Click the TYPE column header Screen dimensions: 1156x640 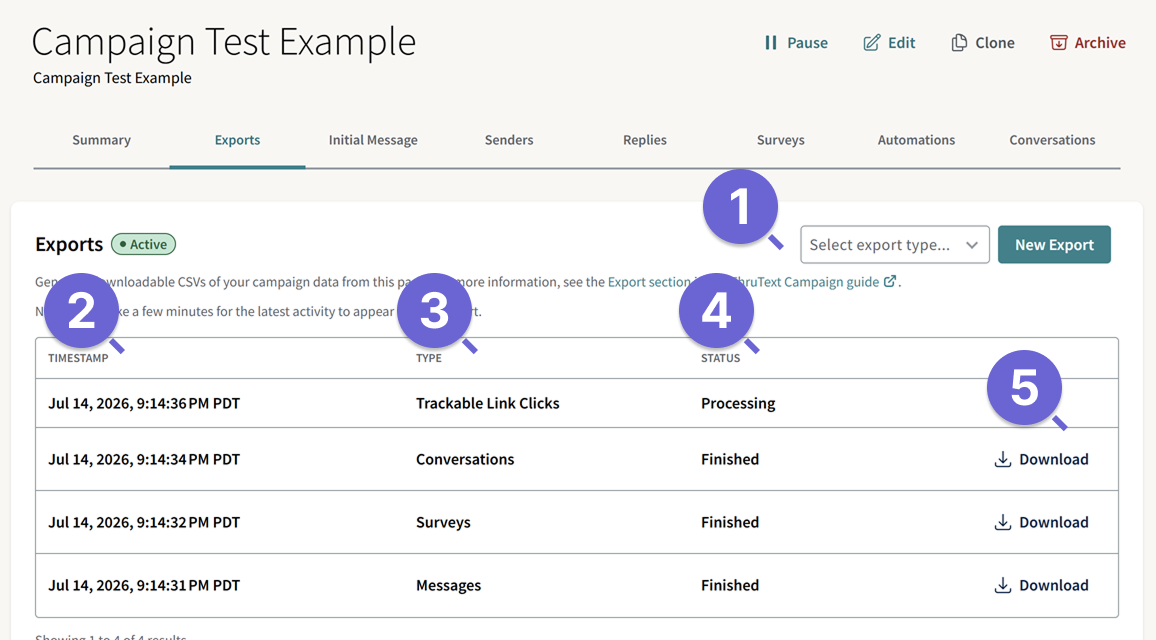[x=429, y=358]
